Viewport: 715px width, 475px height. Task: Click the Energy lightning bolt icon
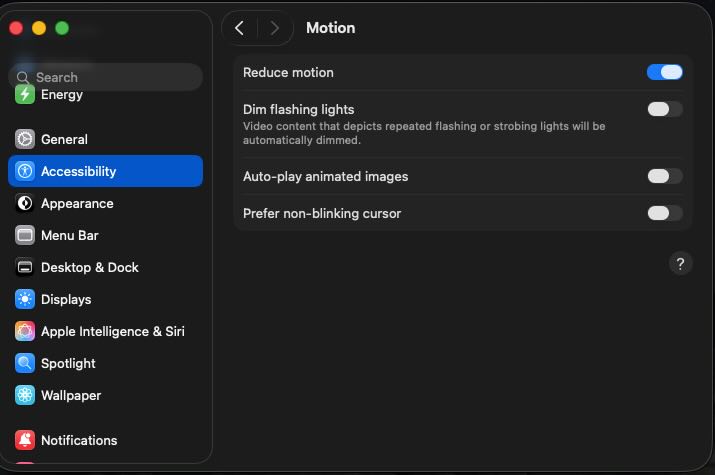[x=25, y=95]
